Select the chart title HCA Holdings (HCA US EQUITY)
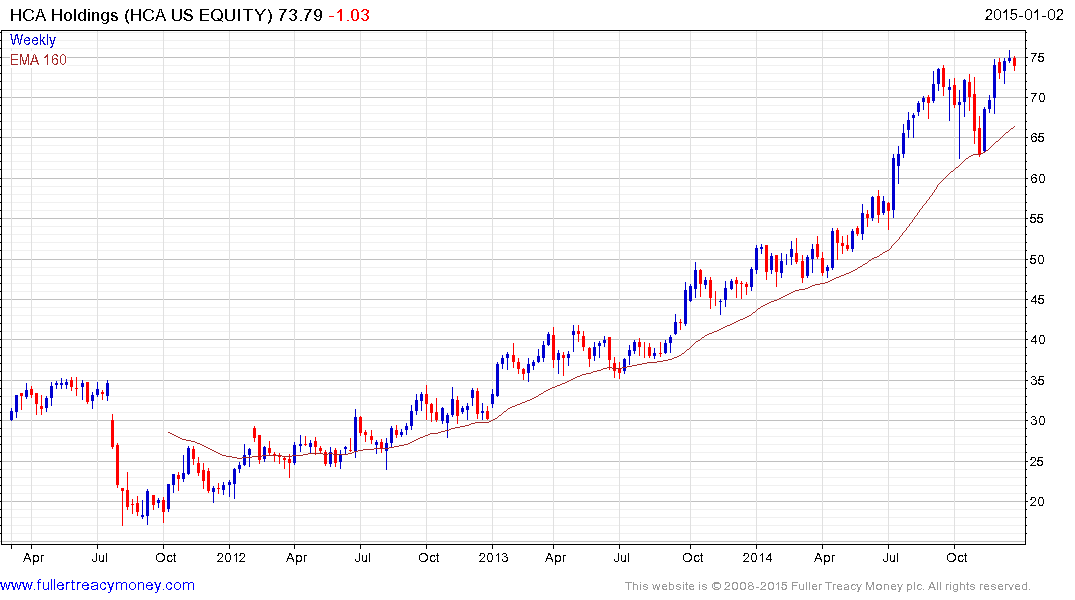Viewport: 1075px width, 600px height. point(141,15)
